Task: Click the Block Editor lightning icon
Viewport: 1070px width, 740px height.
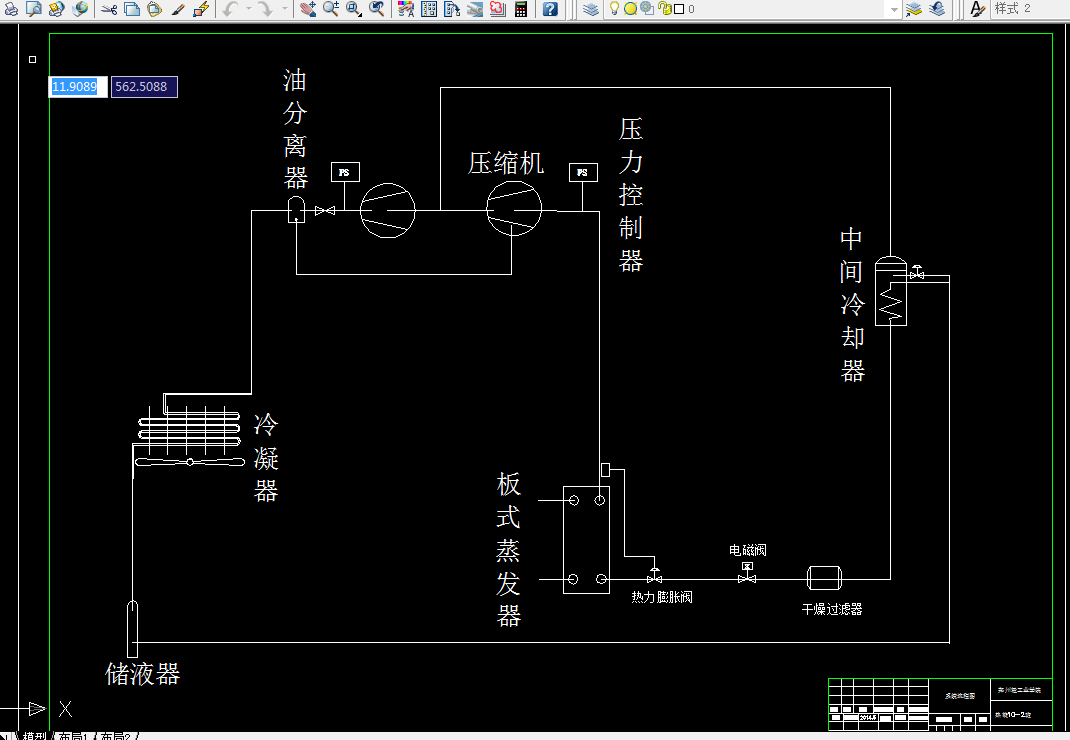Action: click(201, 9)
